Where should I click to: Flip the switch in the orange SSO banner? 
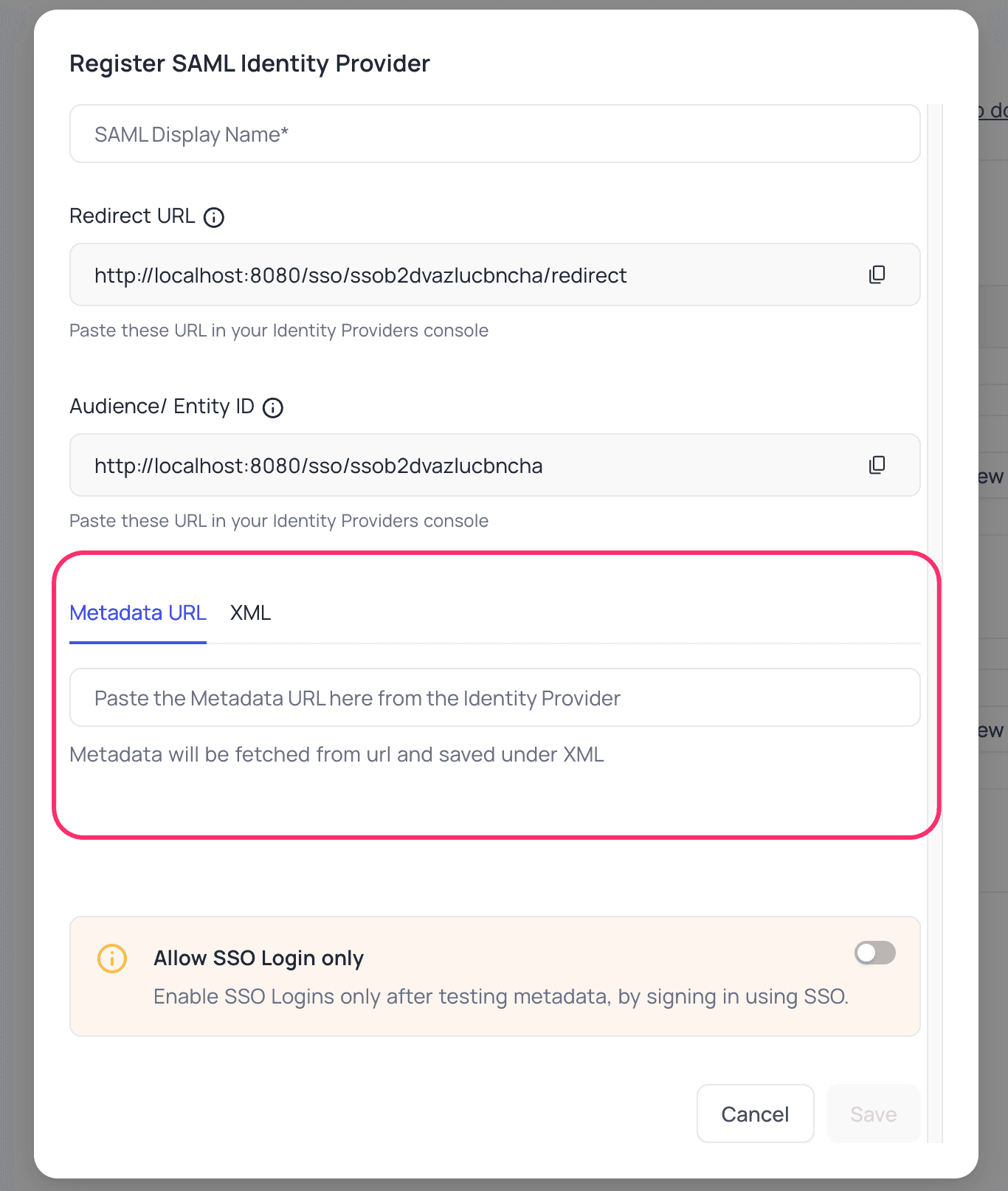coord(874,953)
